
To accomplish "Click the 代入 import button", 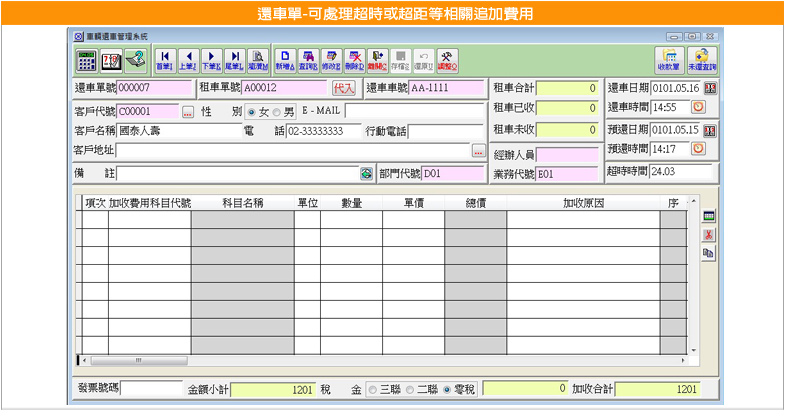I will [344, 88].
